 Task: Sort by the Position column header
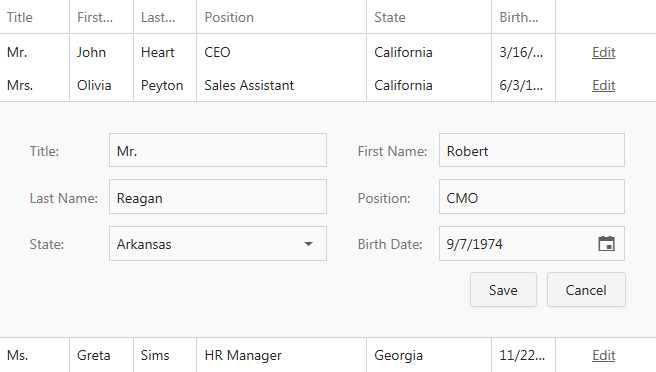click(x=282, y=17)
